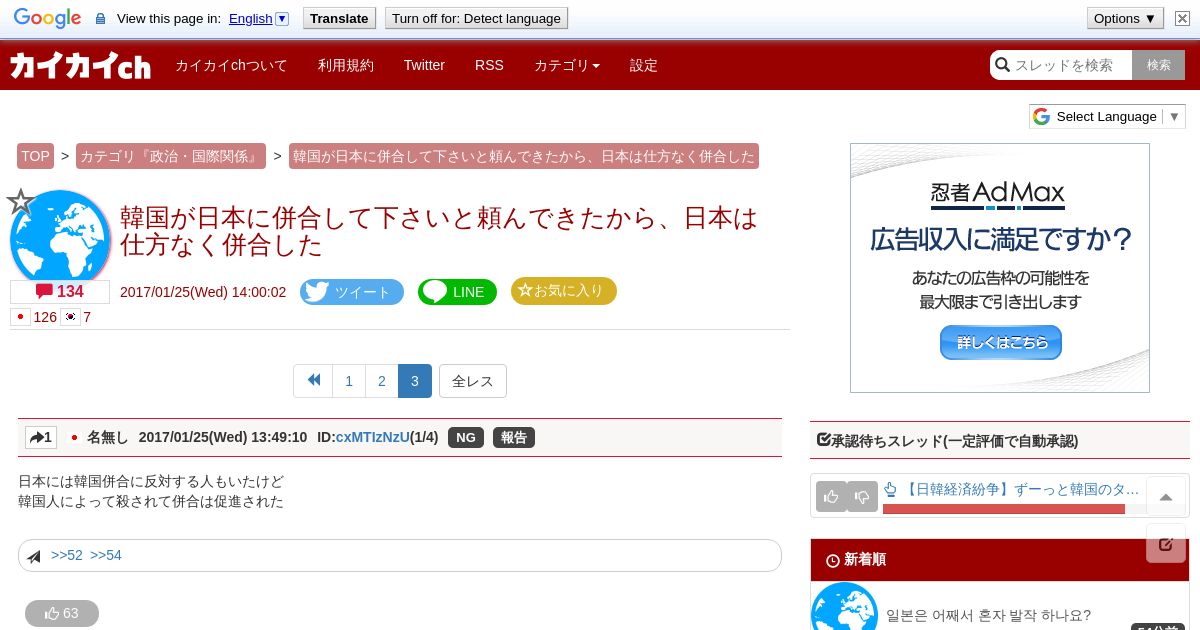This screenshot has width=1200, height=630.
Task: Open the Options dropdown menu
Action: [1125, 18]
